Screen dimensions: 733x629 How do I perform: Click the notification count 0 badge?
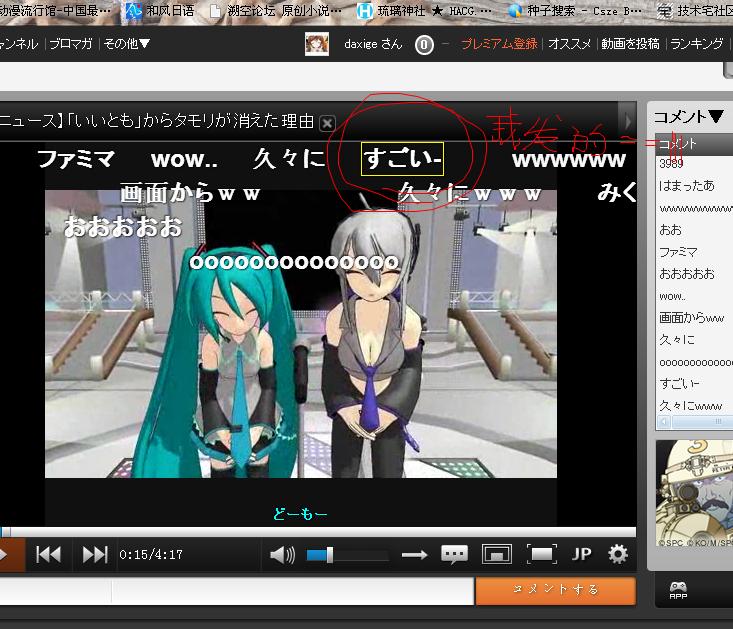click(x=424, y=45)
